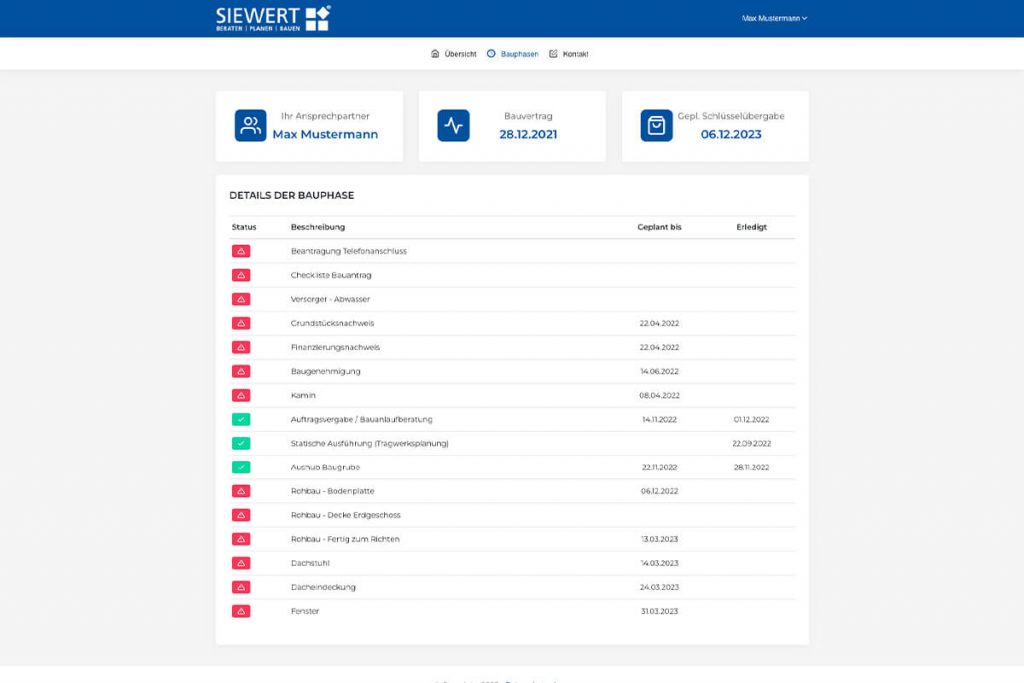
Task: Select the Baugenehmigung row description
Action: coord(325,372)
